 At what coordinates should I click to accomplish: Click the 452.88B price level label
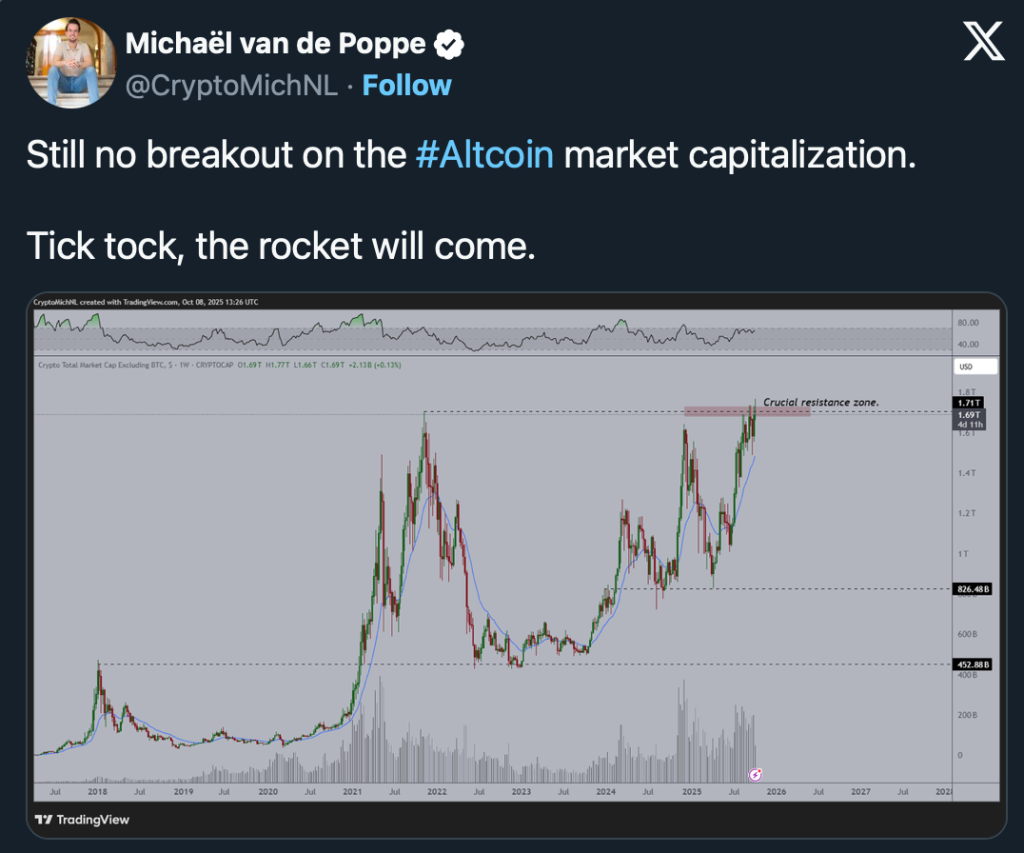(969, 664)
